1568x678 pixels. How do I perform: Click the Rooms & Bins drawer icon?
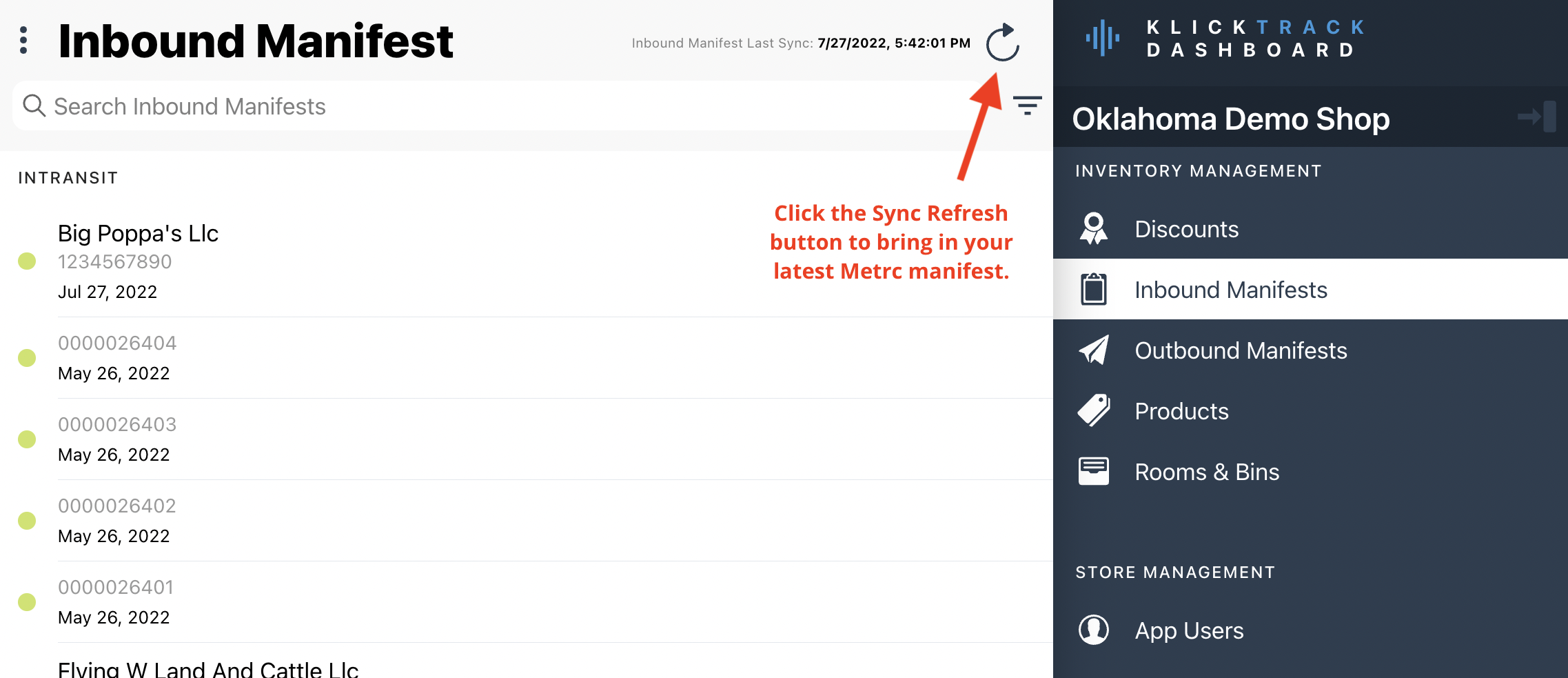coord(1094,472)
